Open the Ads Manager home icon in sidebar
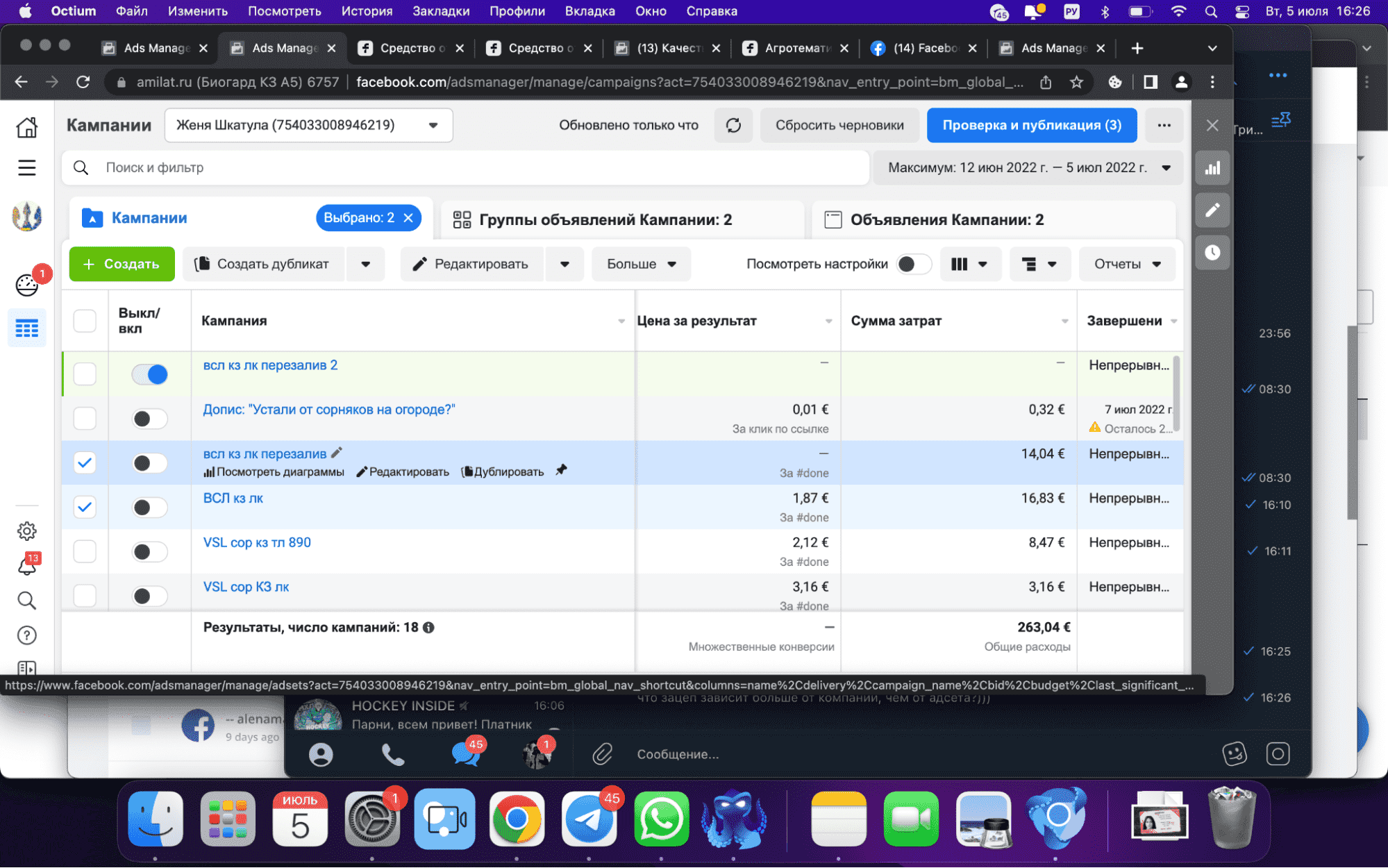The image size is (1388, 868). tap(27, 127)
